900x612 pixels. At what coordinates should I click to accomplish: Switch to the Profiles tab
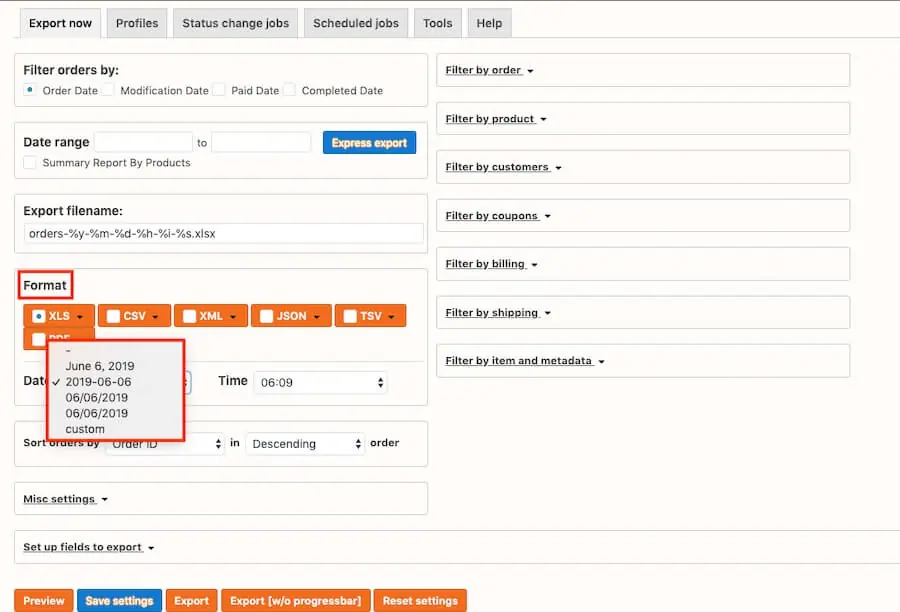[137, 24]
